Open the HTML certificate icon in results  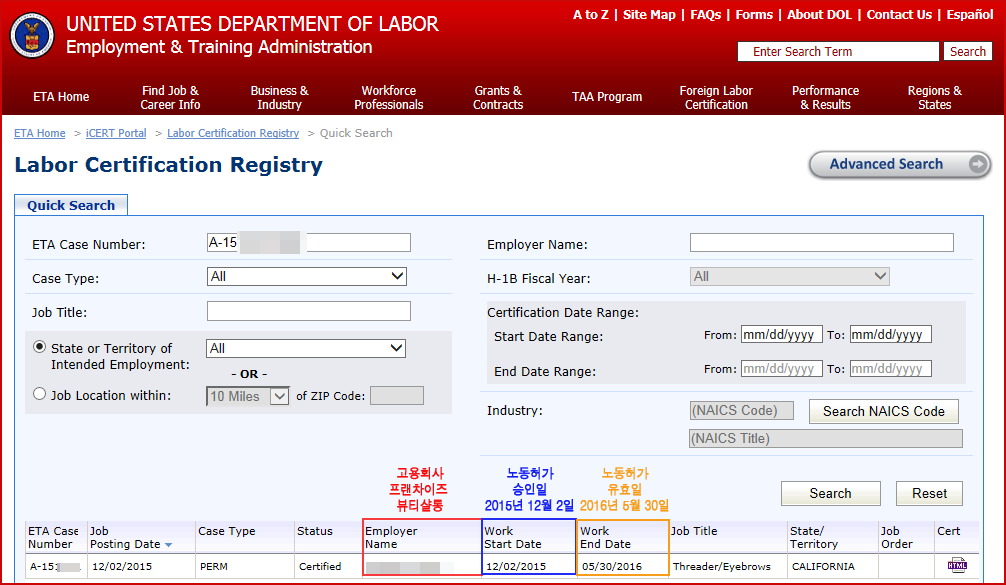click(957, 565)
